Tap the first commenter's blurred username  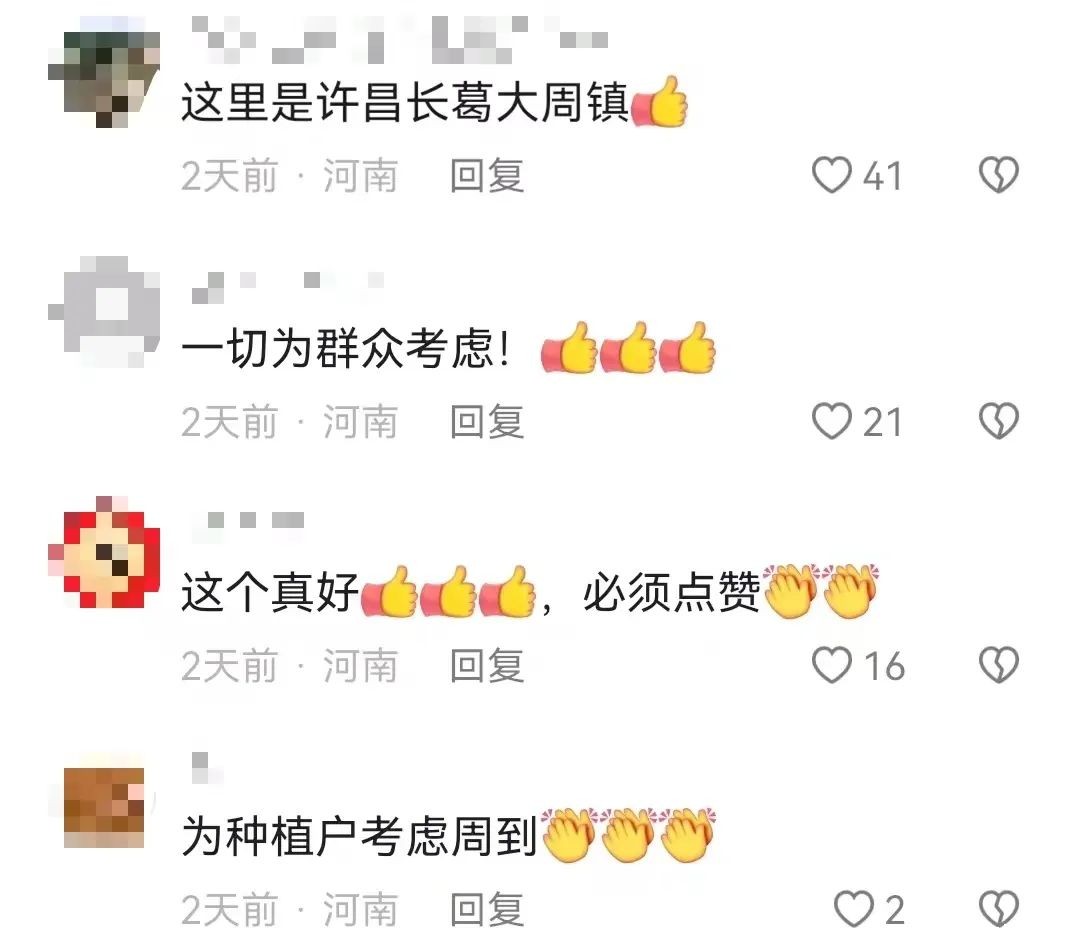[x=399, y=39]
